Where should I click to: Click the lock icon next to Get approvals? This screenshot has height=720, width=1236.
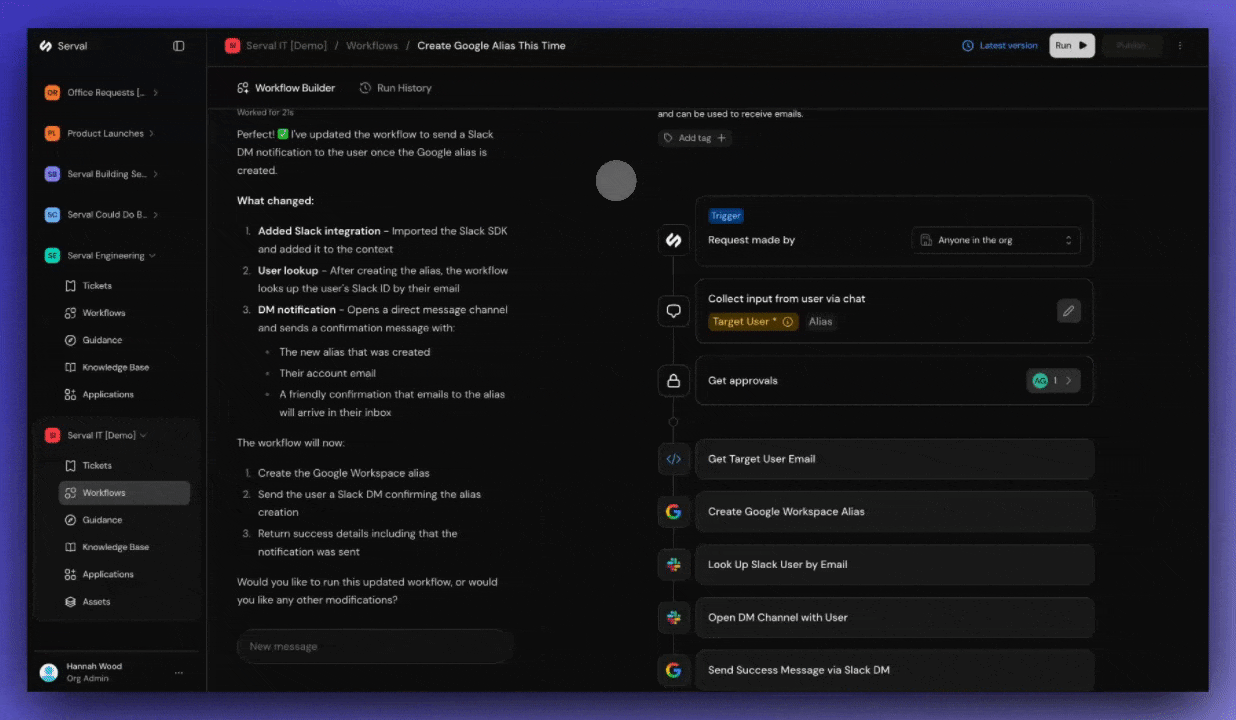(x=673, y=380)
